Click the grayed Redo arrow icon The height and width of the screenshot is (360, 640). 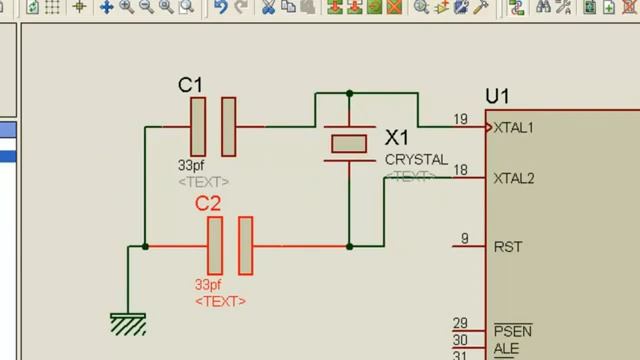[241, 7]
